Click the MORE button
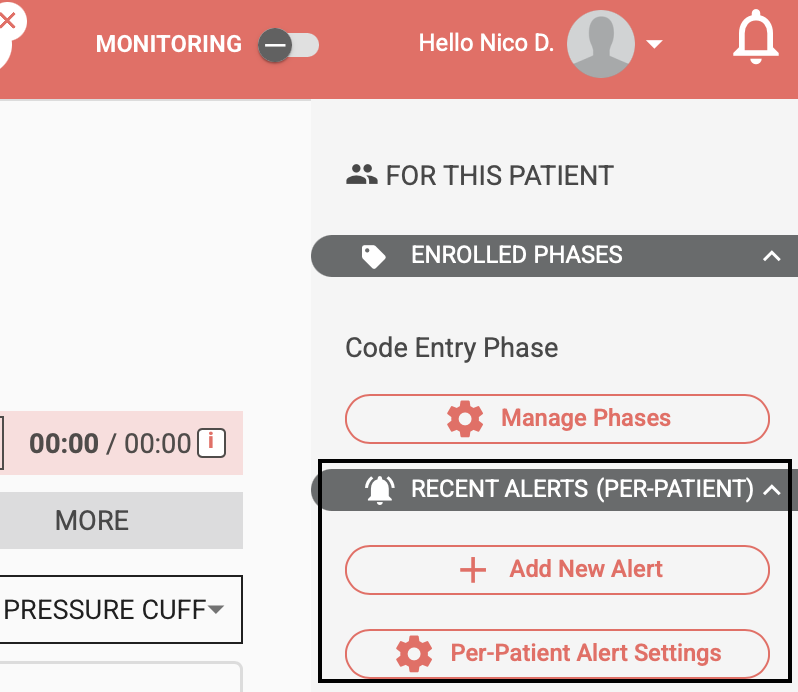 point(92,520)
